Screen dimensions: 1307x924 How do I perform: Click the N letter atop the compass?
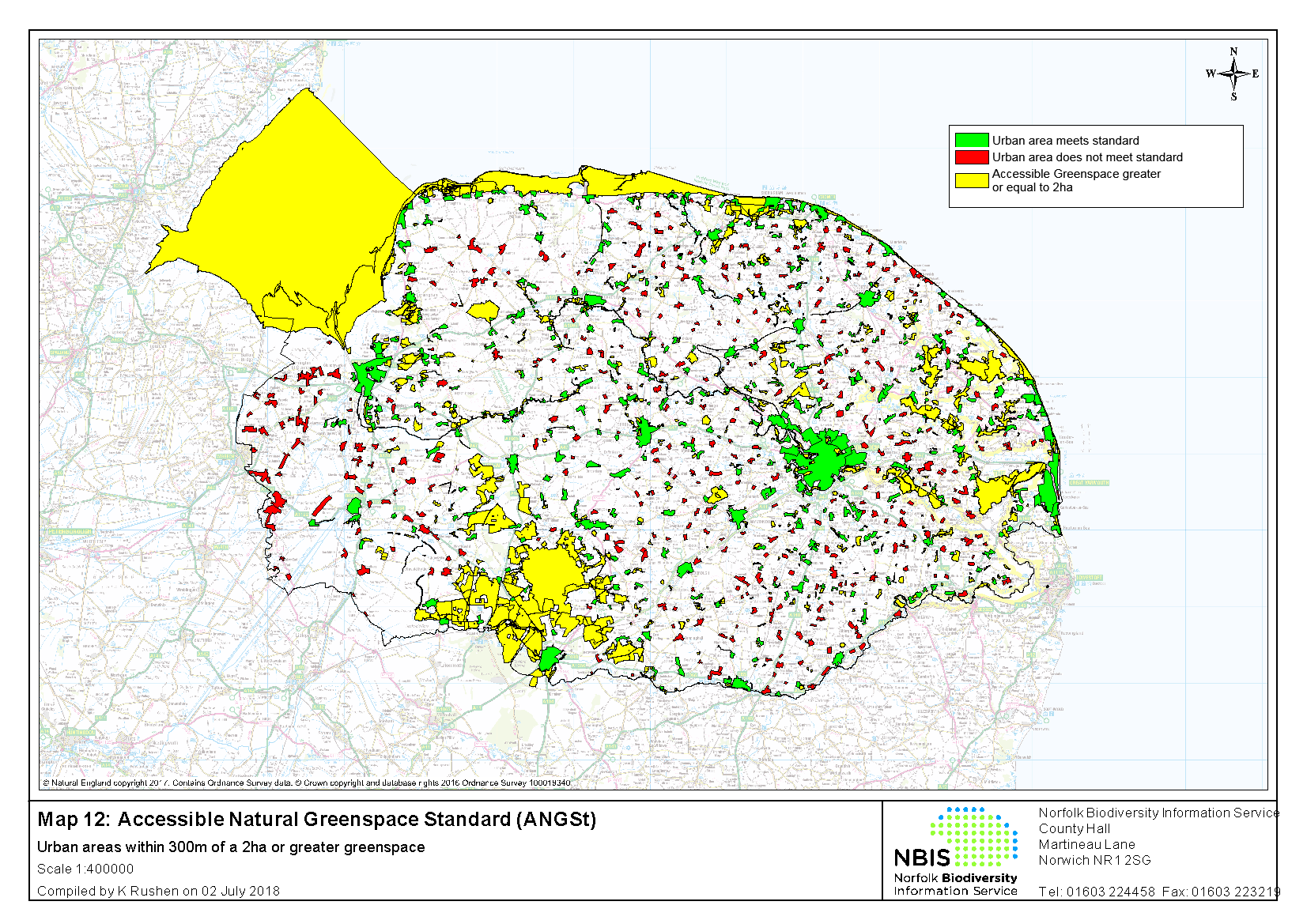pos(1233,52)
